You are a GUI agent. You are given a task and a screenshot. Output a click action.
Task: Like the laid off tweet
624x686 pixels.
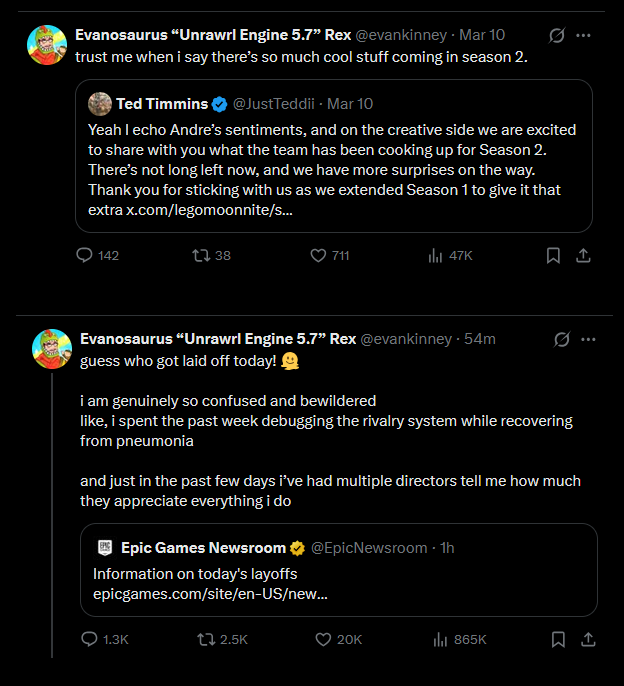[x=323, y=639]
